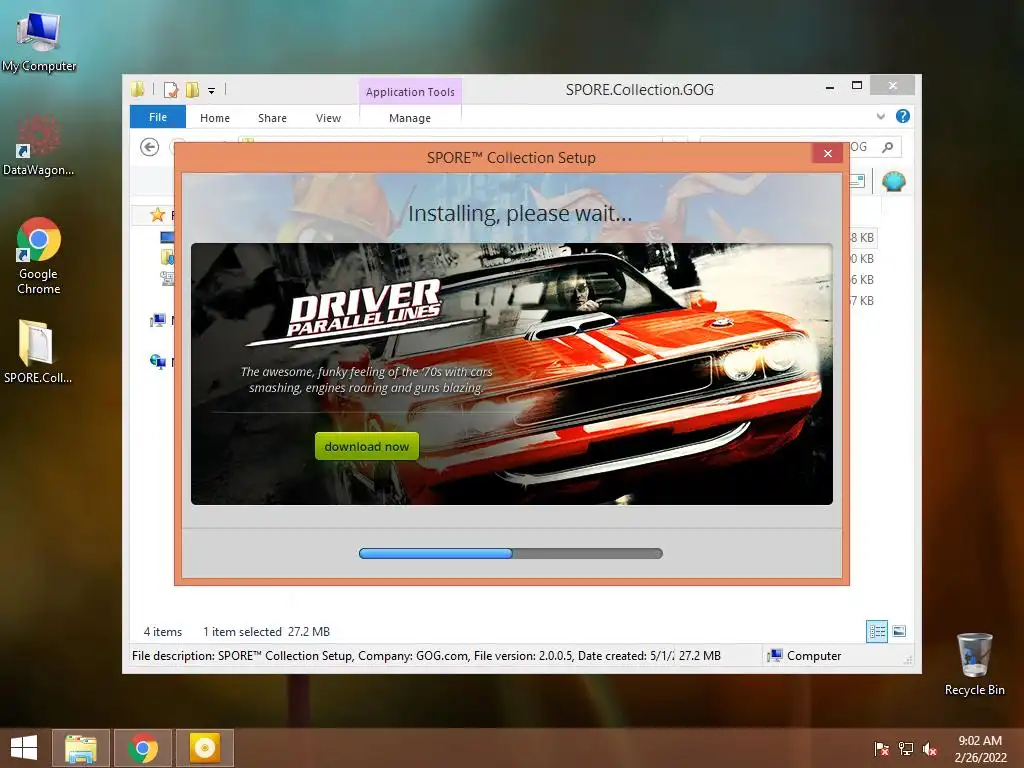Click the '27.2 MB' size in status bar
The image size is (1024, 768).
(699, 656)
